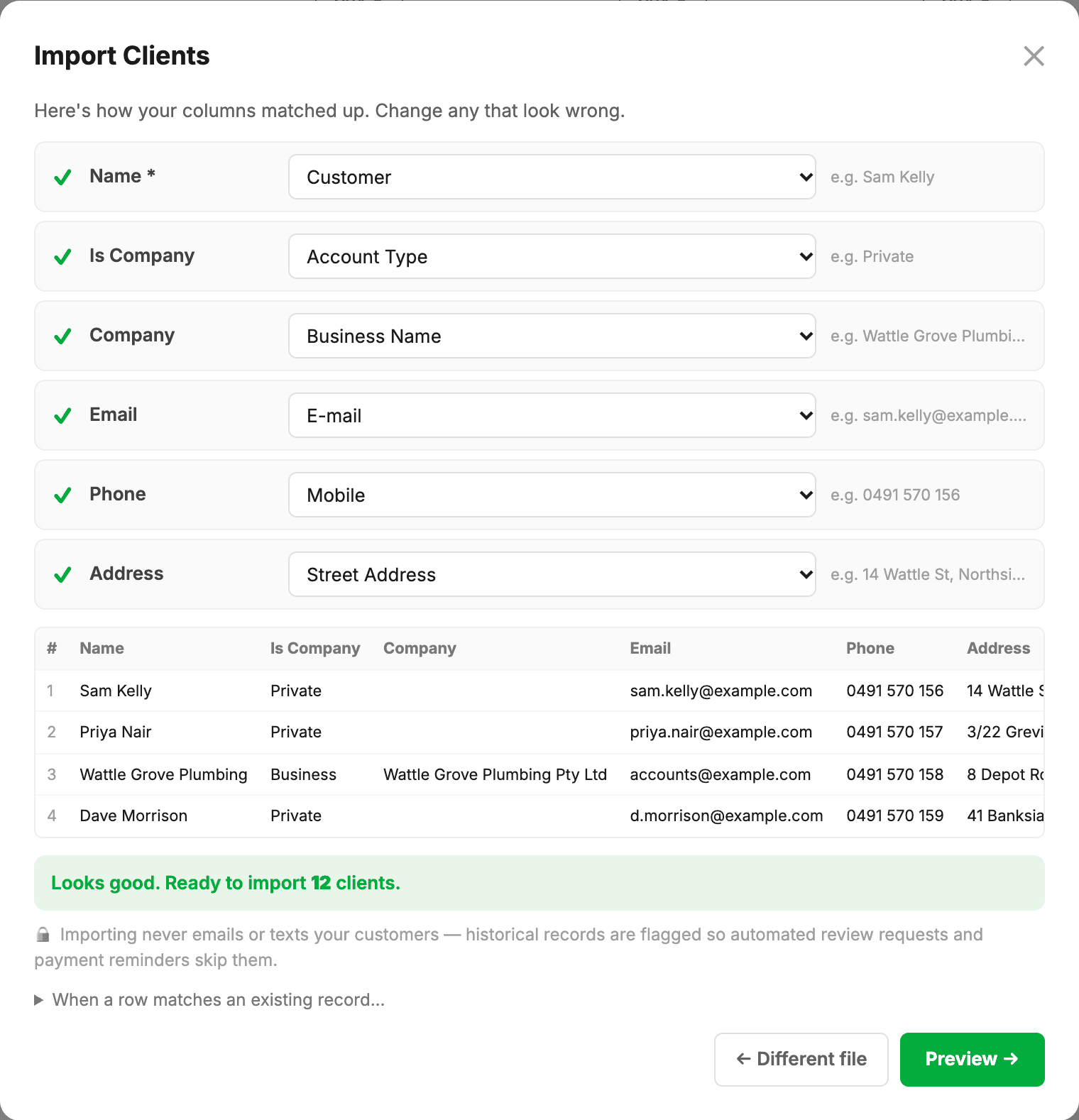Click the Email column header in preview table
The image size is (1079, 1120).
coord(650,648)
